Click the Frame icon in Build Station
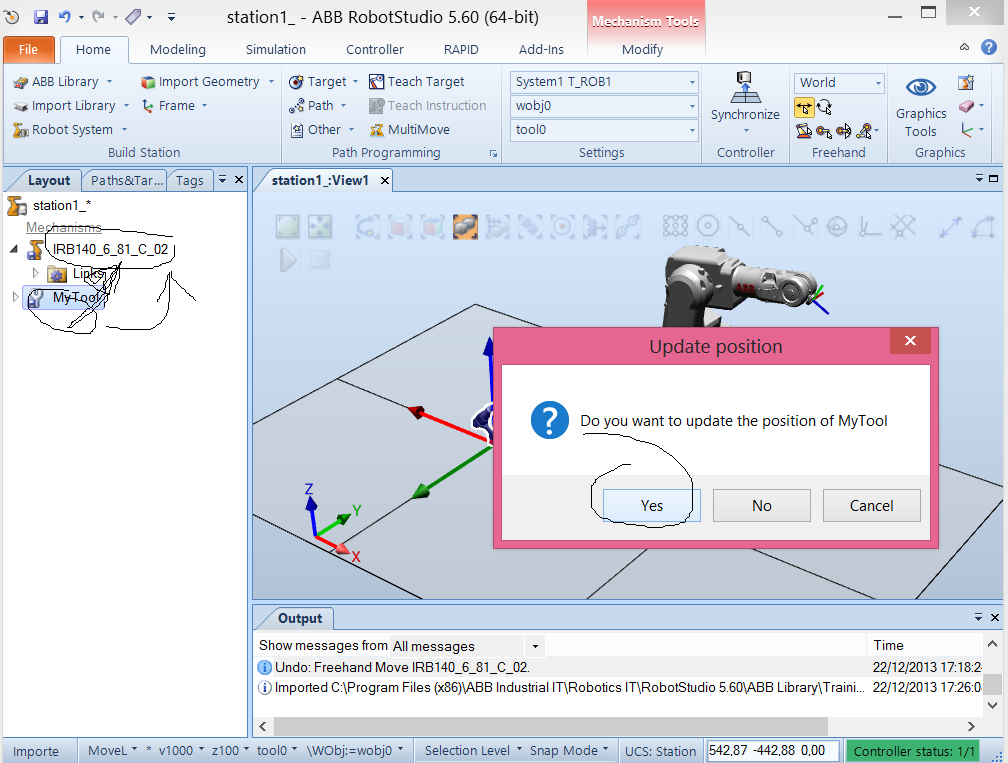 click(x=148, y=105)
